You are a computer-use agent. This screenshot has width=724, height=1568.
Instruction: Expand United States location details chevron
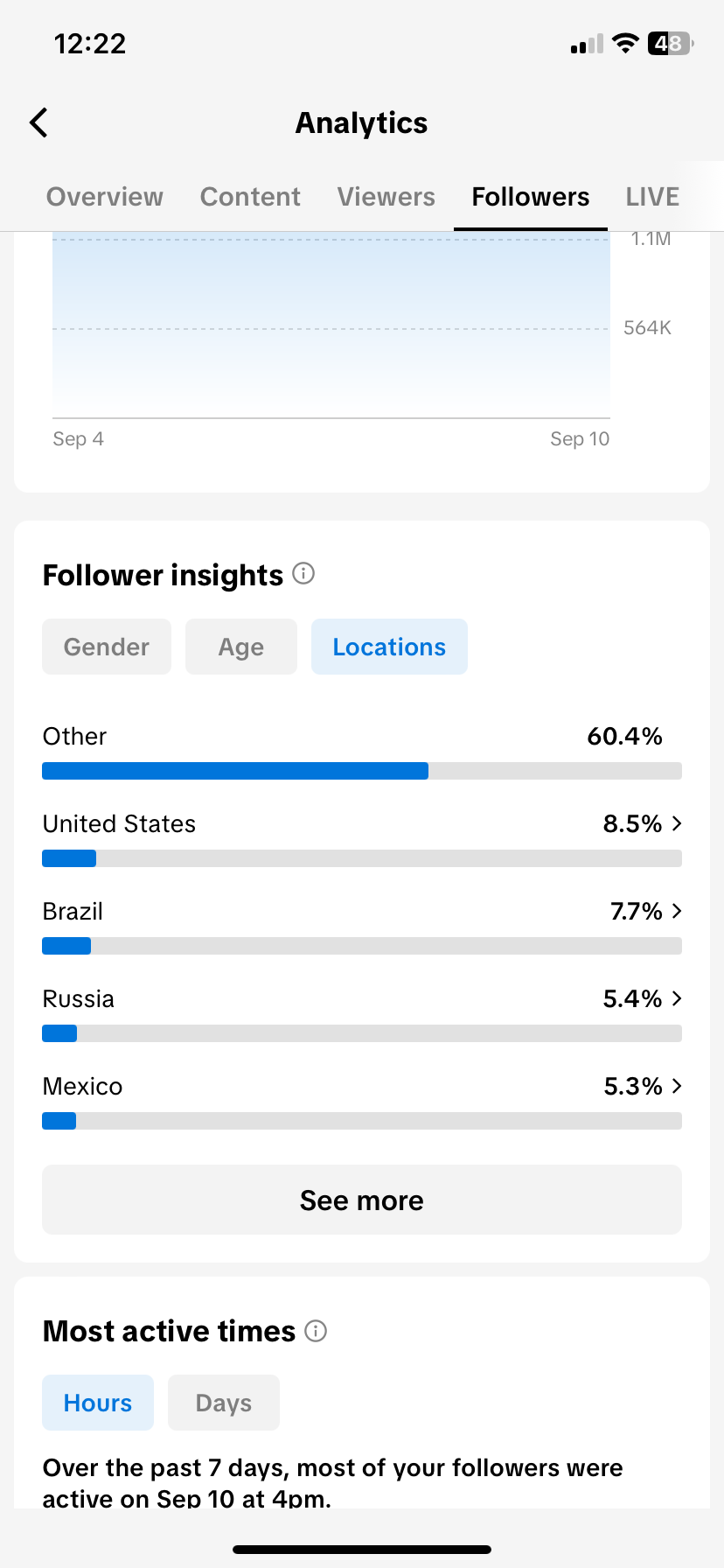tap(677, 823)
